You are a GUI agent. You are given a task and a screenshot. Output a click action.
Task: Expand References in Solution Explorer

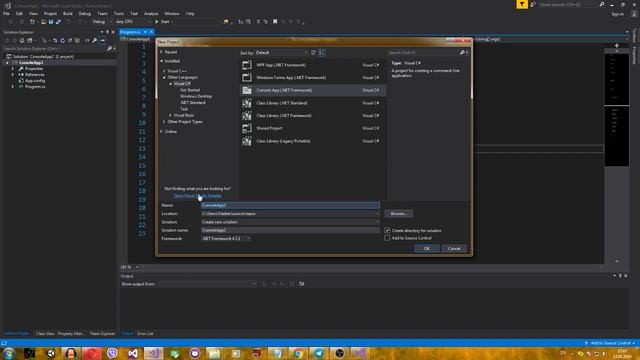click(x=13, y=75)
